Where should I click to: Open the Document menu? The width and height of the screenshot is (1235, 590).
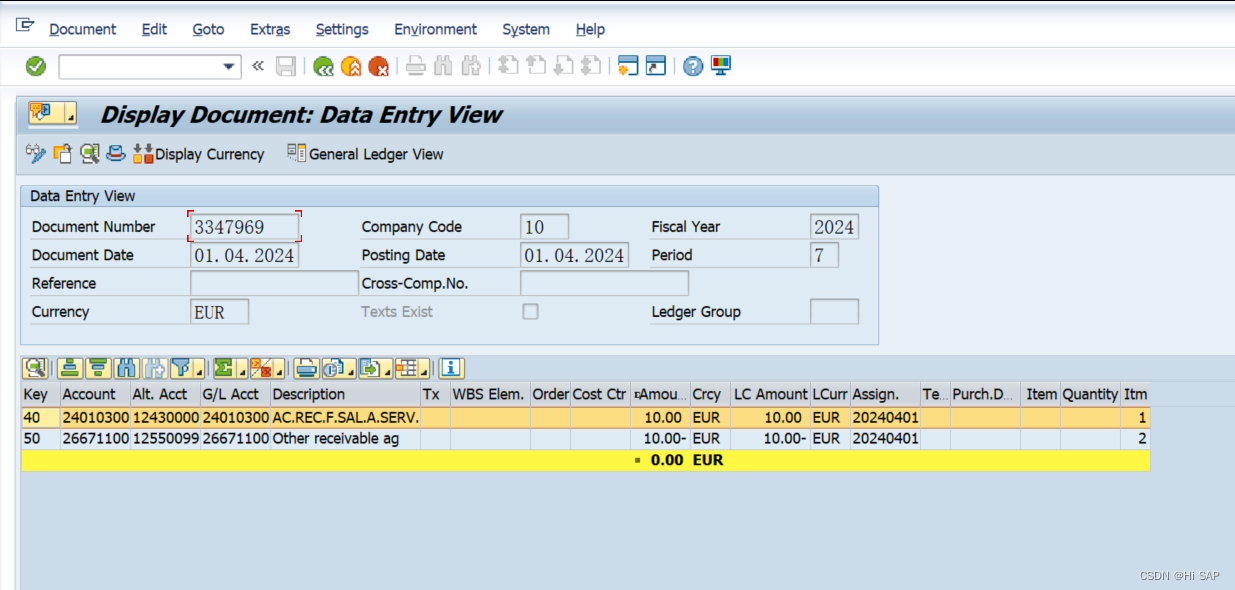83,29
